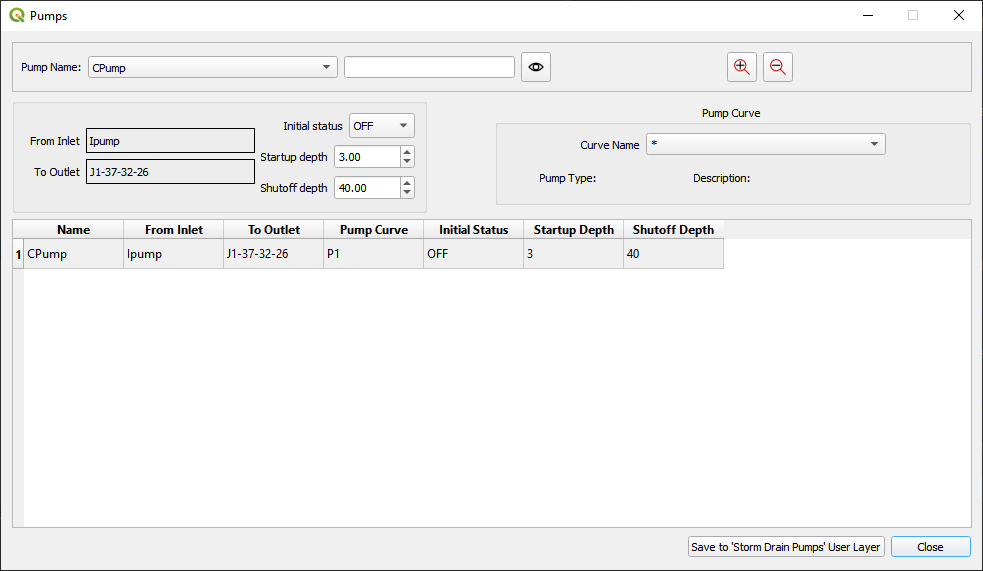The width and height of the screenshot is (983, 571).
Task: Decrease Shutoff depth with down arrow
Action: pyautogui.click(x=407, y=193)
